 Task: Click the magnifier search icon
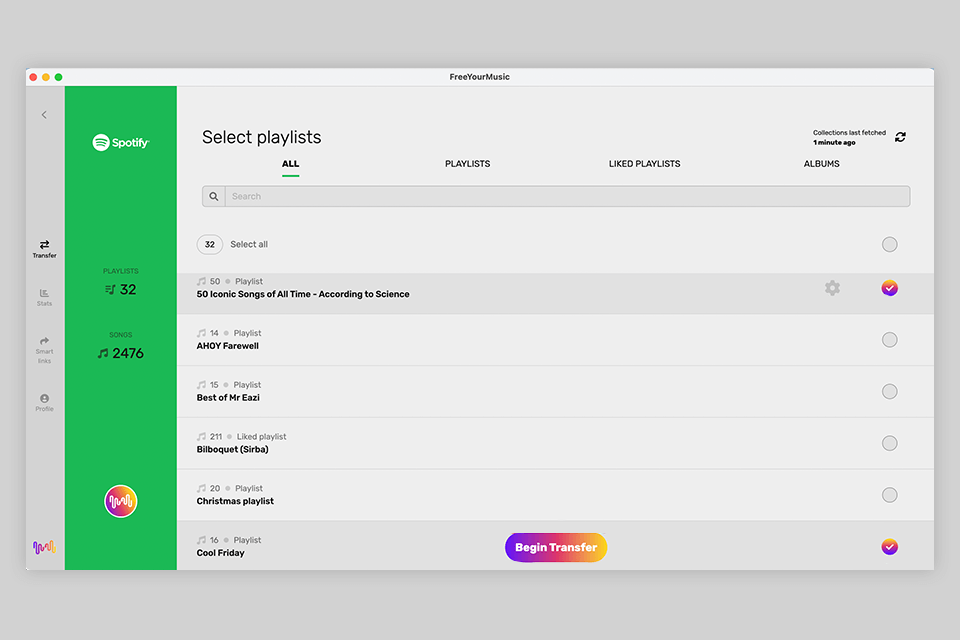coord(214,196)
